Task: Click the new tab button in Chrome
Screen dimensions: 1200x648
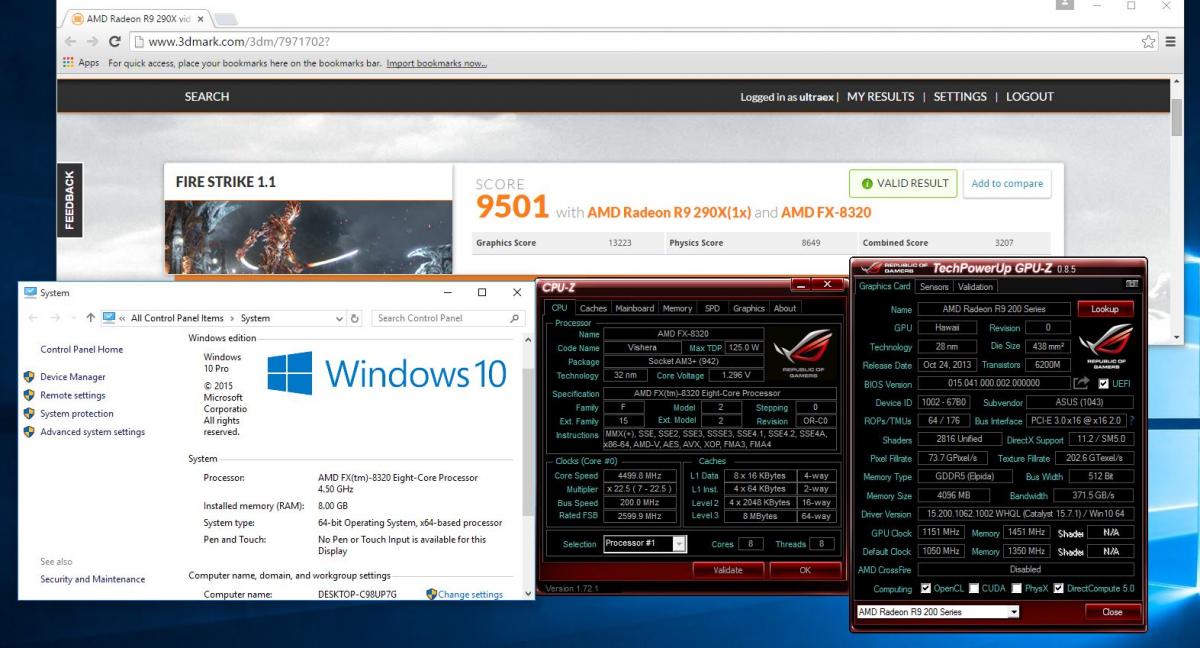Action: 226,19
